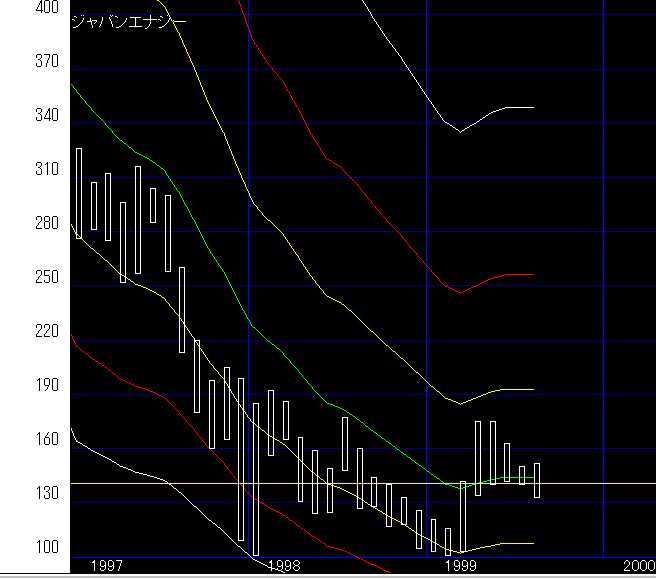Click the last candlestick on the right end

point(537,480)
